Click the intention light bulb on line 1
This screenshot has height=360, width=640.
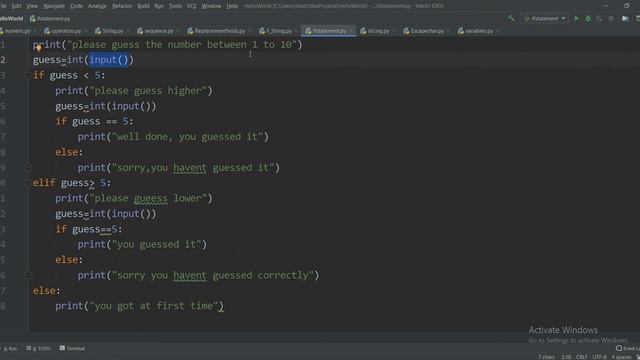click(x=38, y=49)
